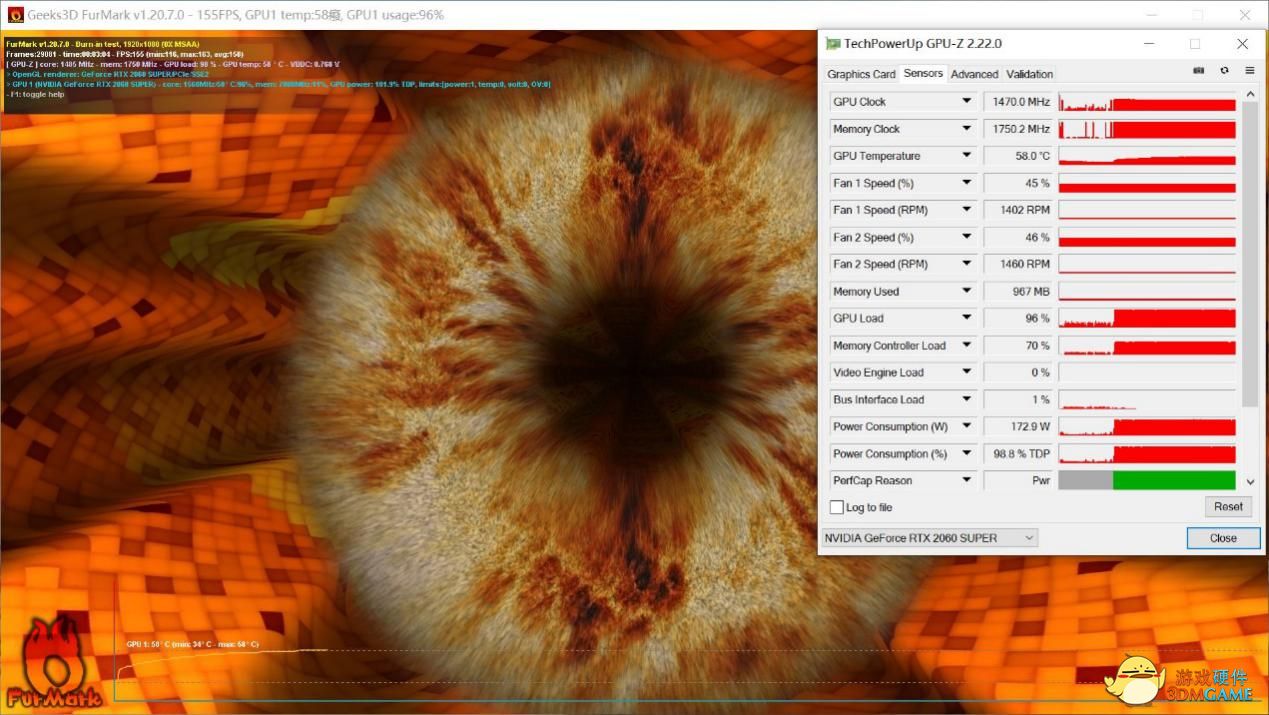Open the Fan 2 Speed (RPM) dropdown
This screenshot has width=1269, height=715.
click(967, 264)
